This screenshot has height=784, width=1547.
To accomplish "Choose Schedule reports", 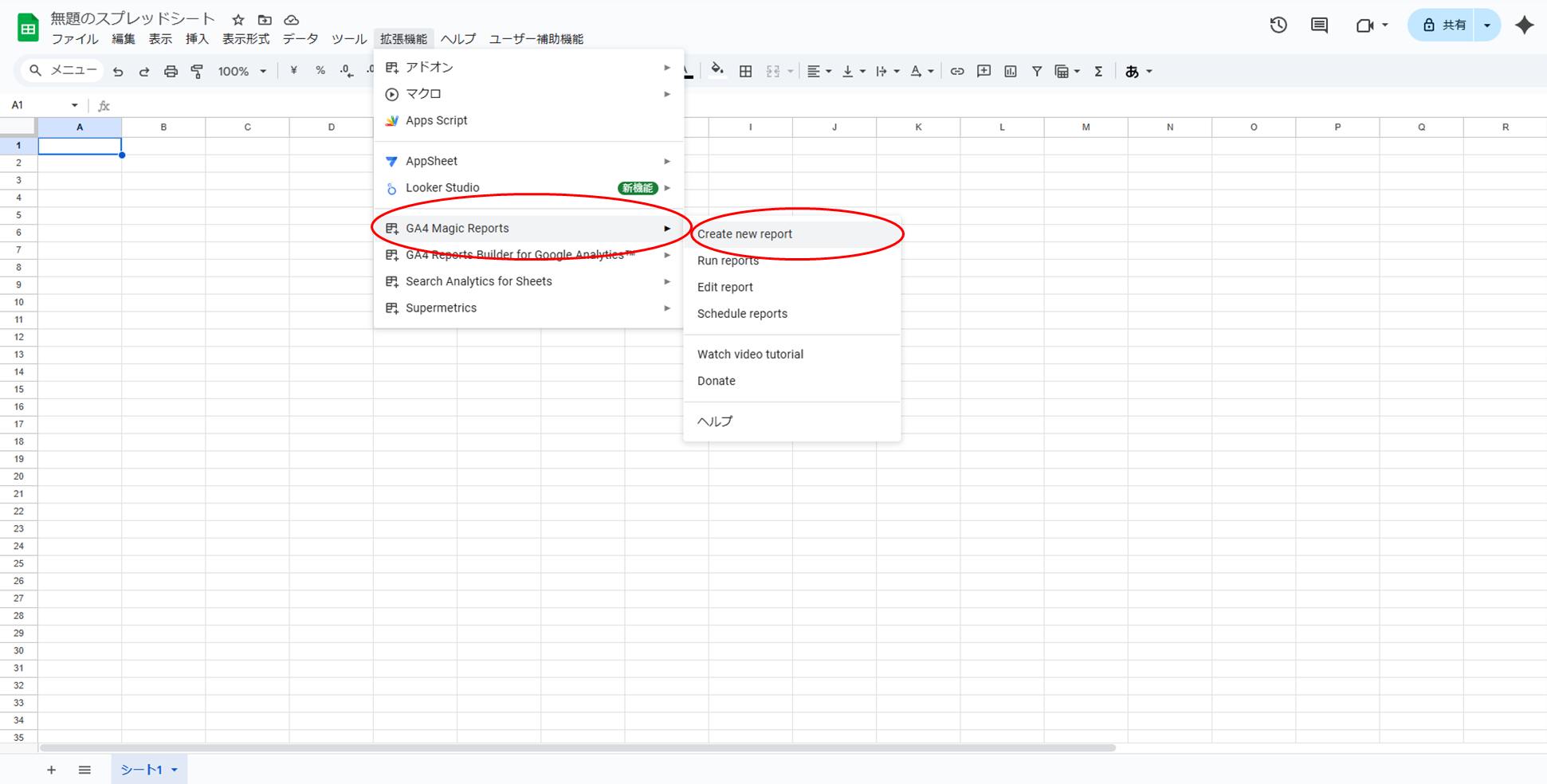I will 792,314.
